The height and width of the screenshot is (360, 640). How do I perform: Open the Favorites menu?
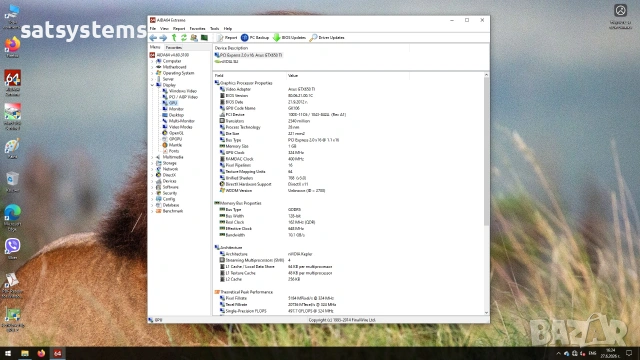pyautogui.click(x=197, y=29)
